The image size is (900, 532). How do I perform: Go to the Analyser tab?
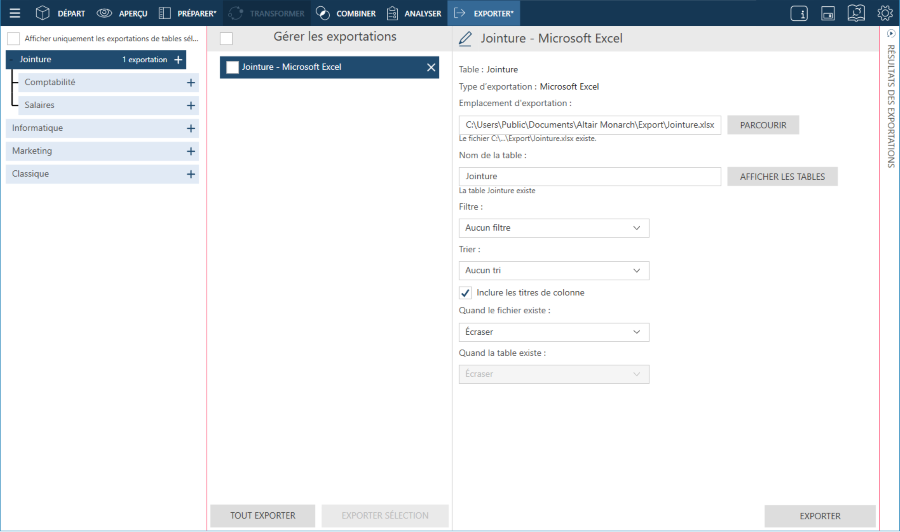(x=413, y=13)
